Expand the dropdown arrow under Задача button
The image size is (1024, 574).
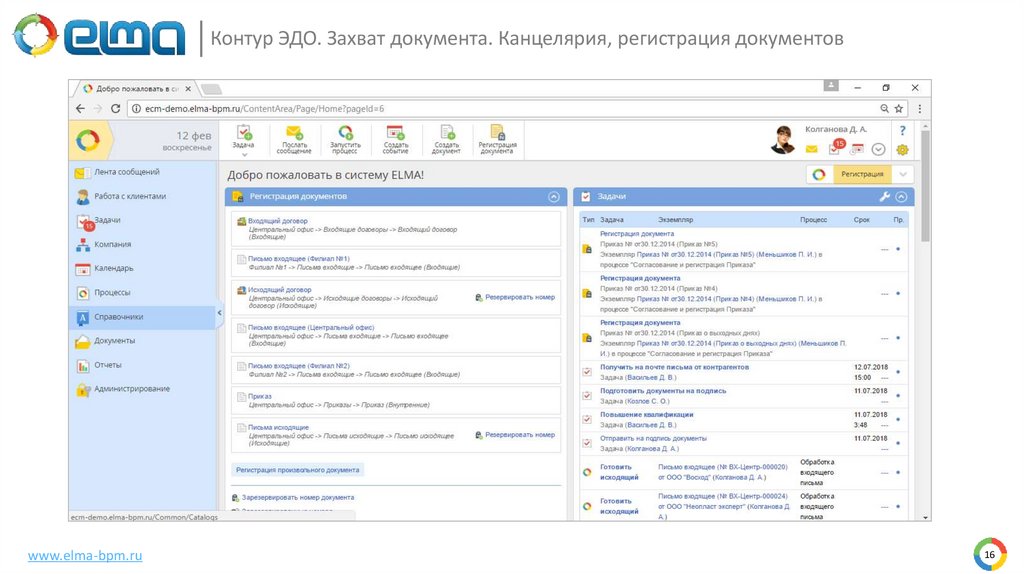(243, 155)
